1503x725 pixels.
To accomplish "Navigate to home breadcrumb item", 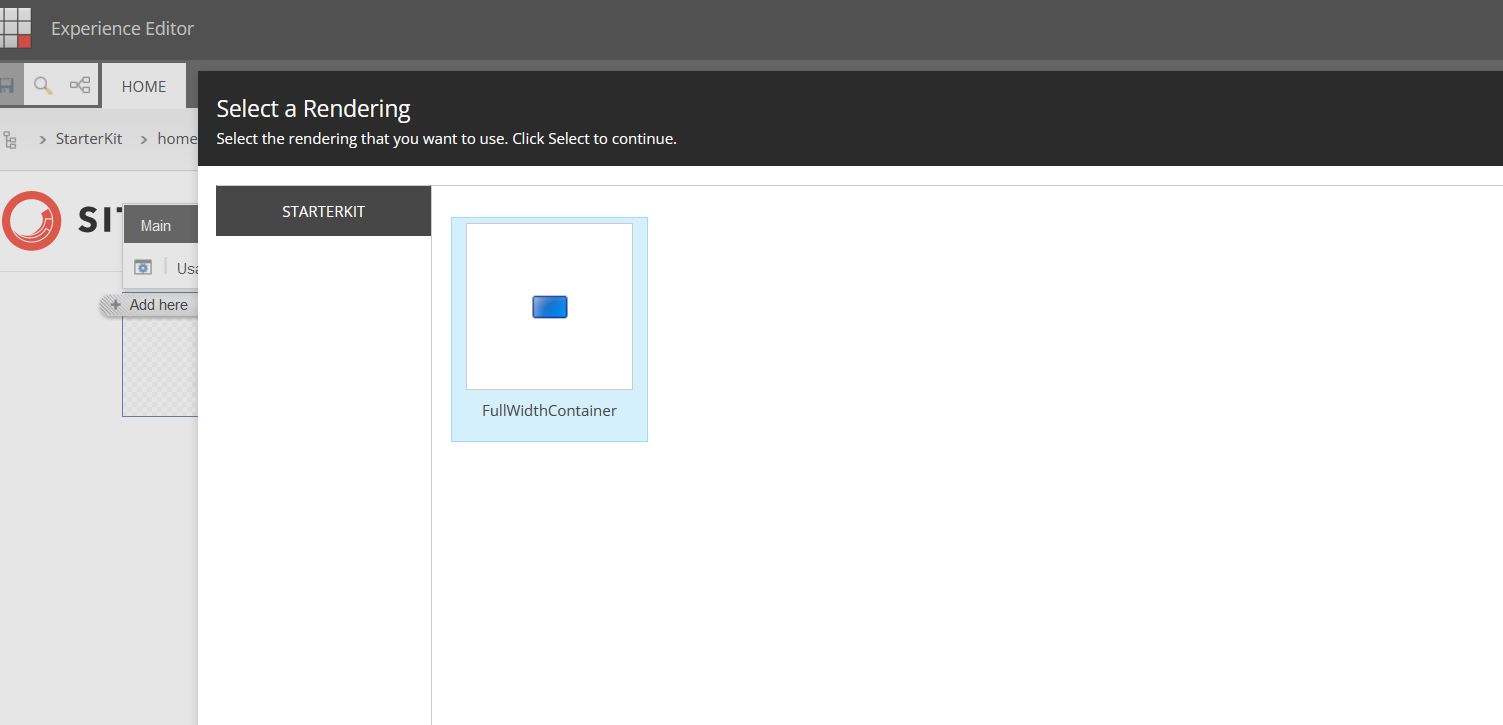I will (176, 139).
